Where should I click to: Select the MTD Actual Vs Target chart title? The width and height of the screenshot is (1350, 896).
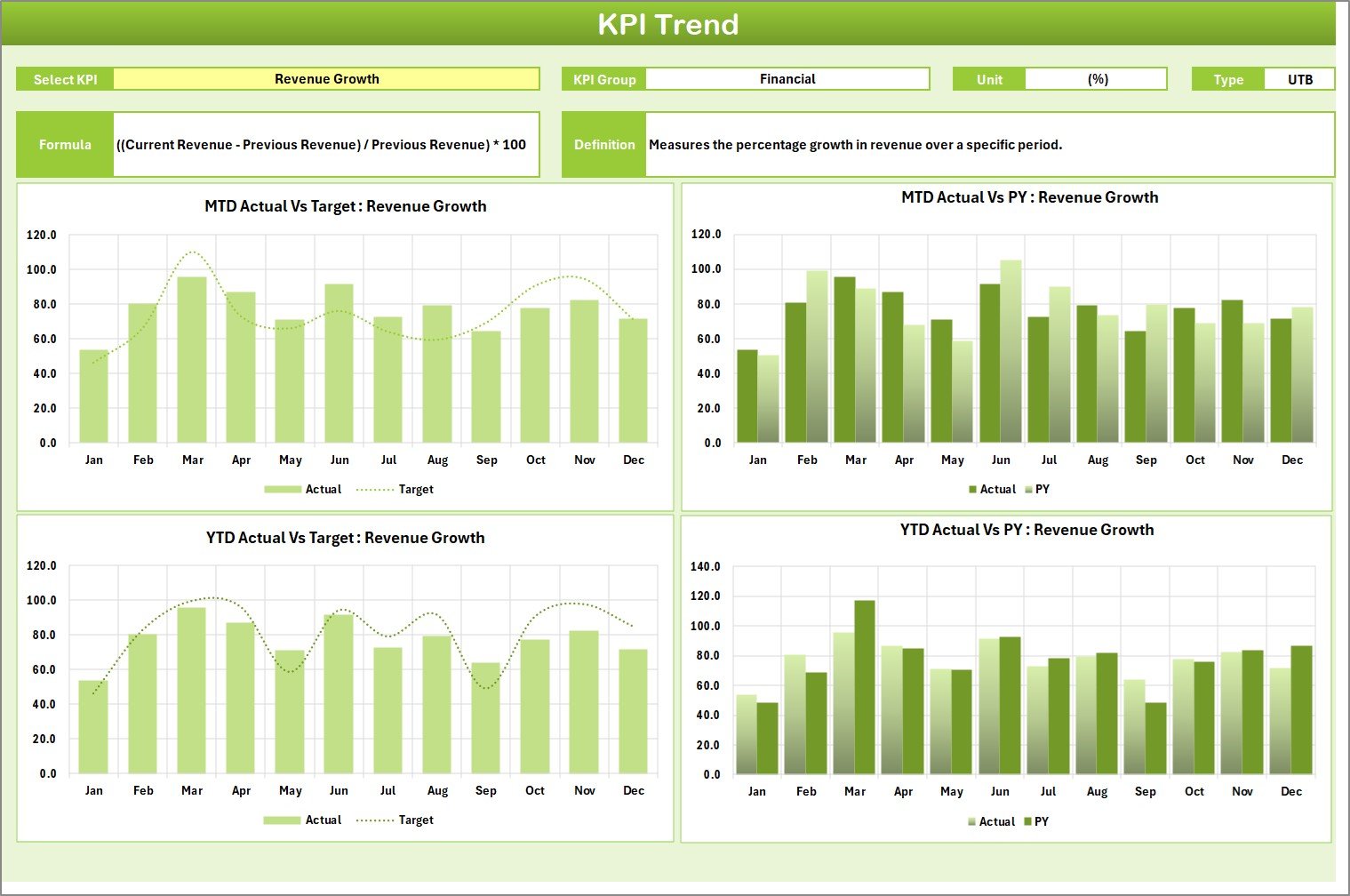(x=345, y=205)
